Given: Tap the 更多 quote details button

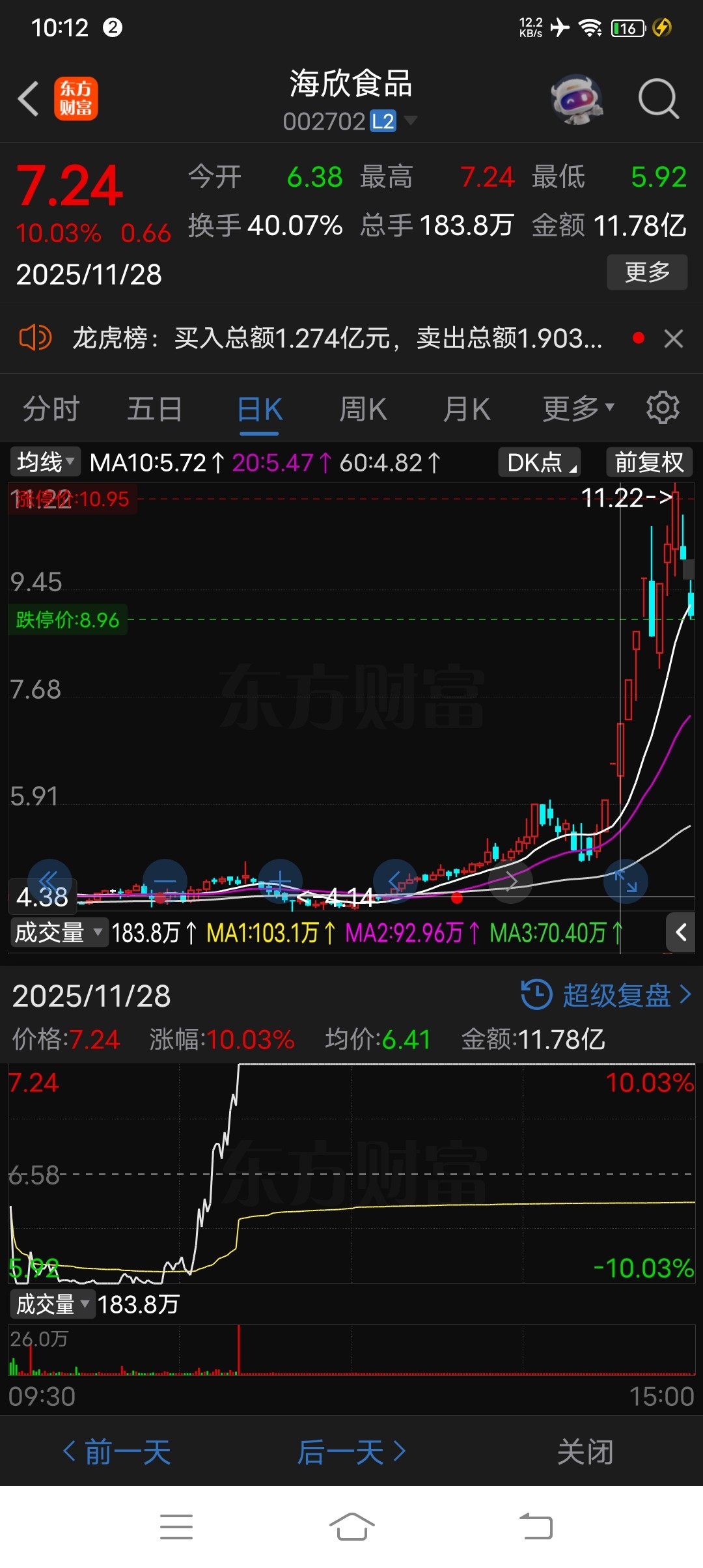Looking at the screenshot, I should (647, 272).
